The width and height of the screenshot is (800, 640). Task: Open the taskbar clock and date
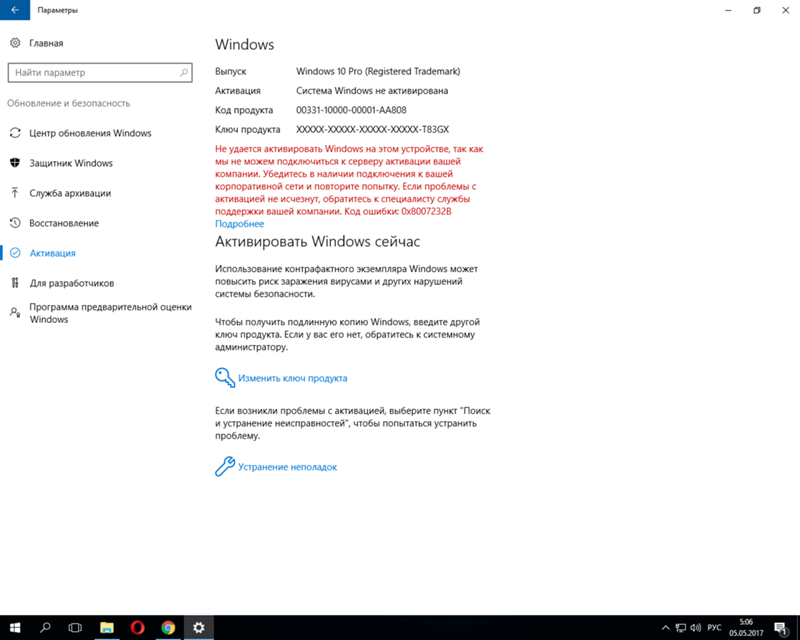click(x=746, y=628)
